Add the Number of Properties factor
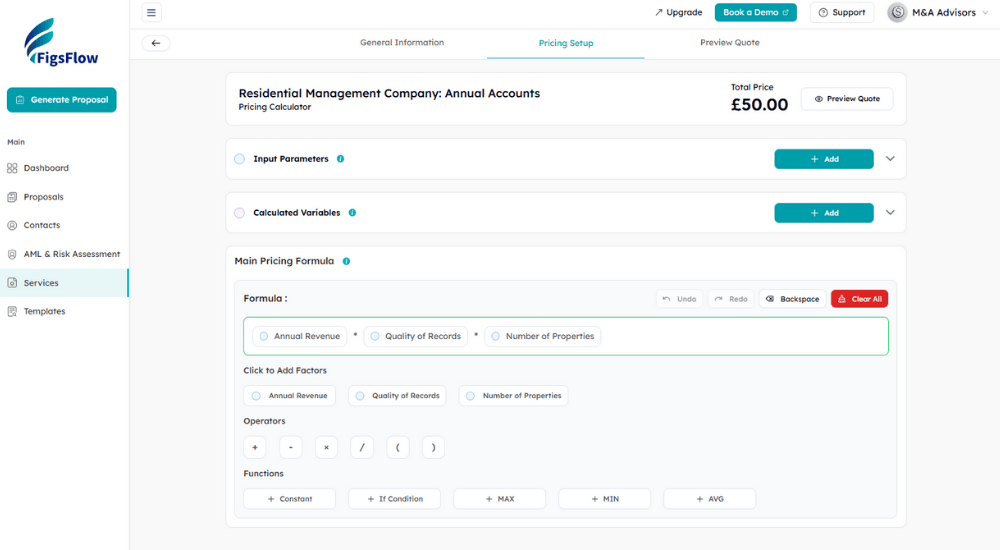 (513, 396)
